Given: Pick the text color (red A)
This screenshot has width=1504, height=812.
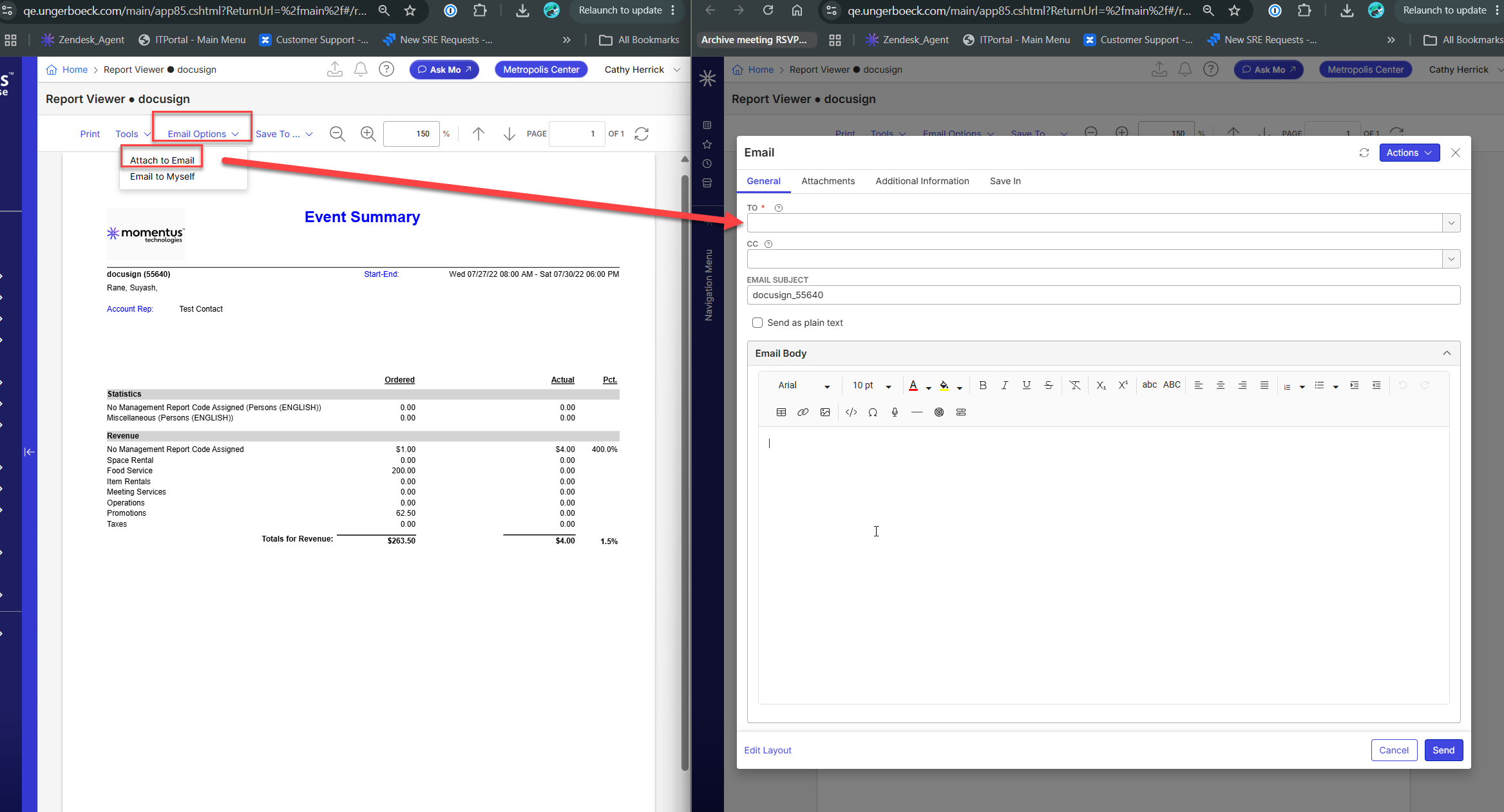Looking at the screenshot, I should (x=913, y=386).
